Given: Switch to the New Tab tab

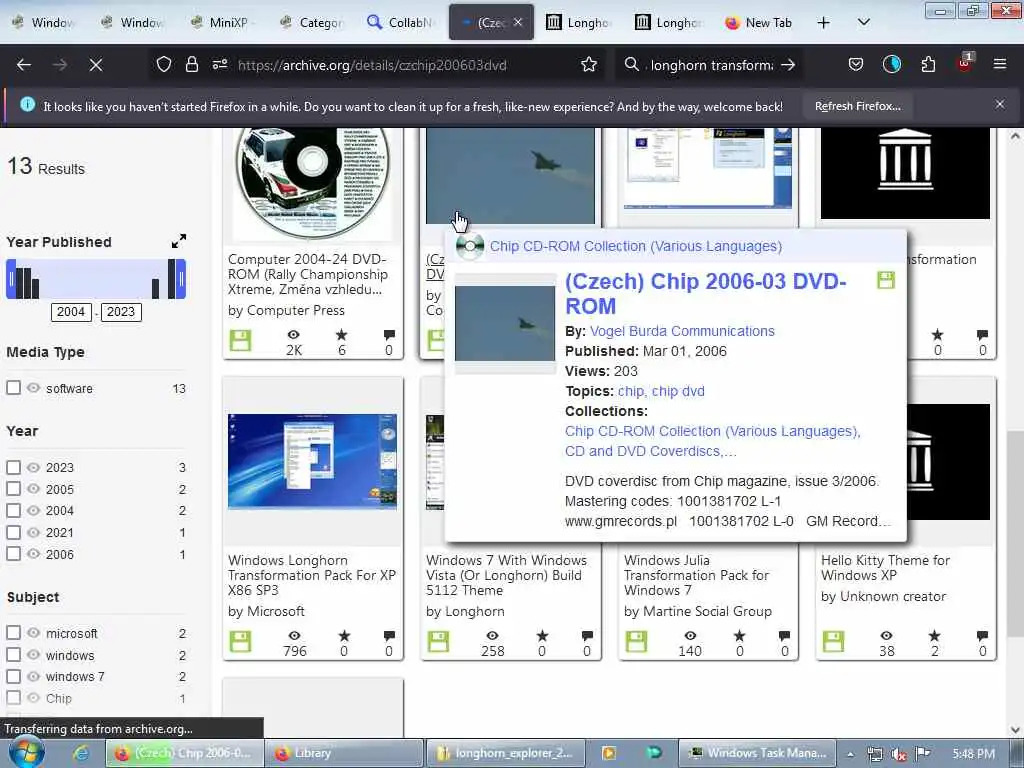Looking at the screenshot, I should point(758,23).
